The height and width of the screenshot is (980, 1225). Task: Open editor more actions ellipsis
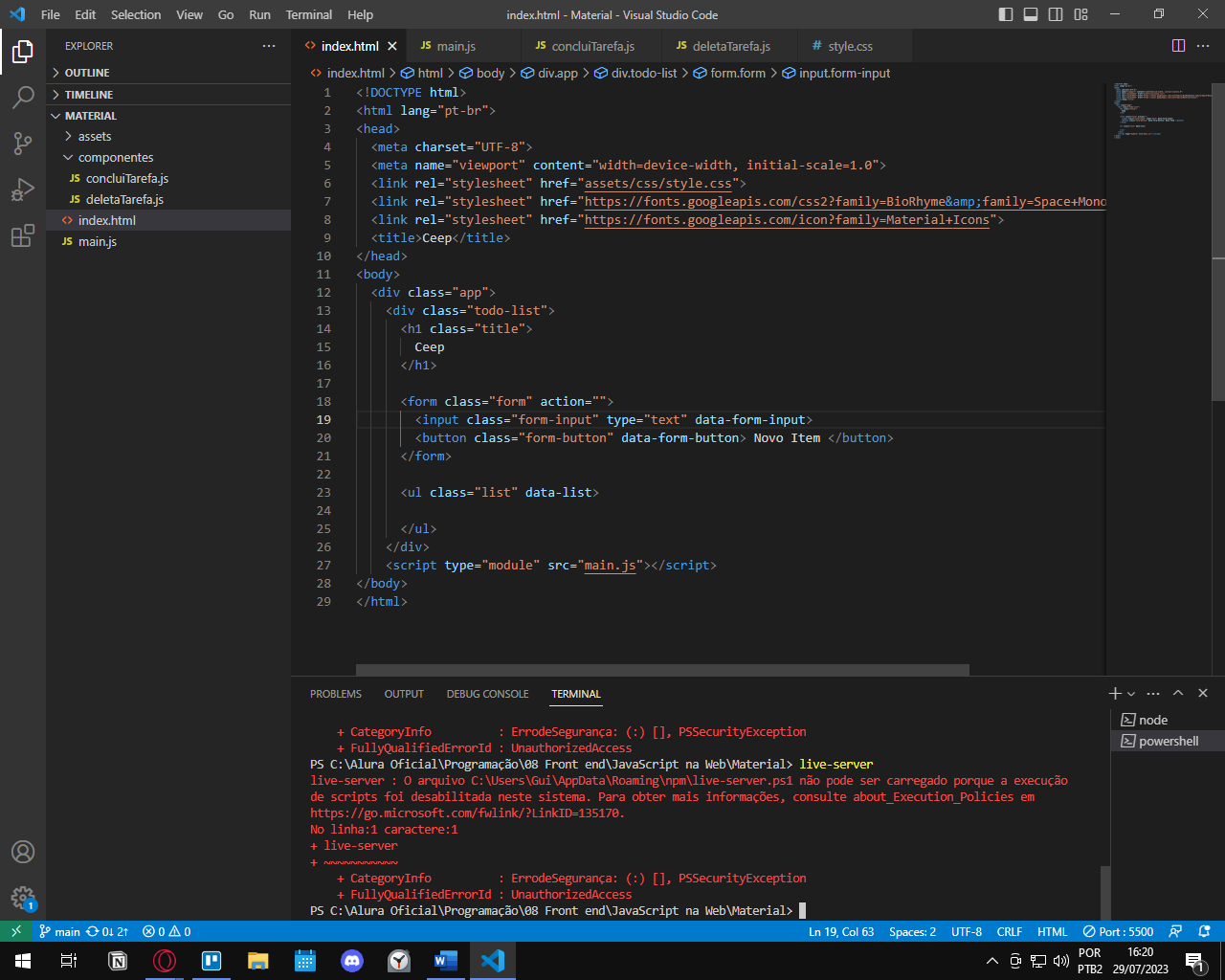(1204, 46)
